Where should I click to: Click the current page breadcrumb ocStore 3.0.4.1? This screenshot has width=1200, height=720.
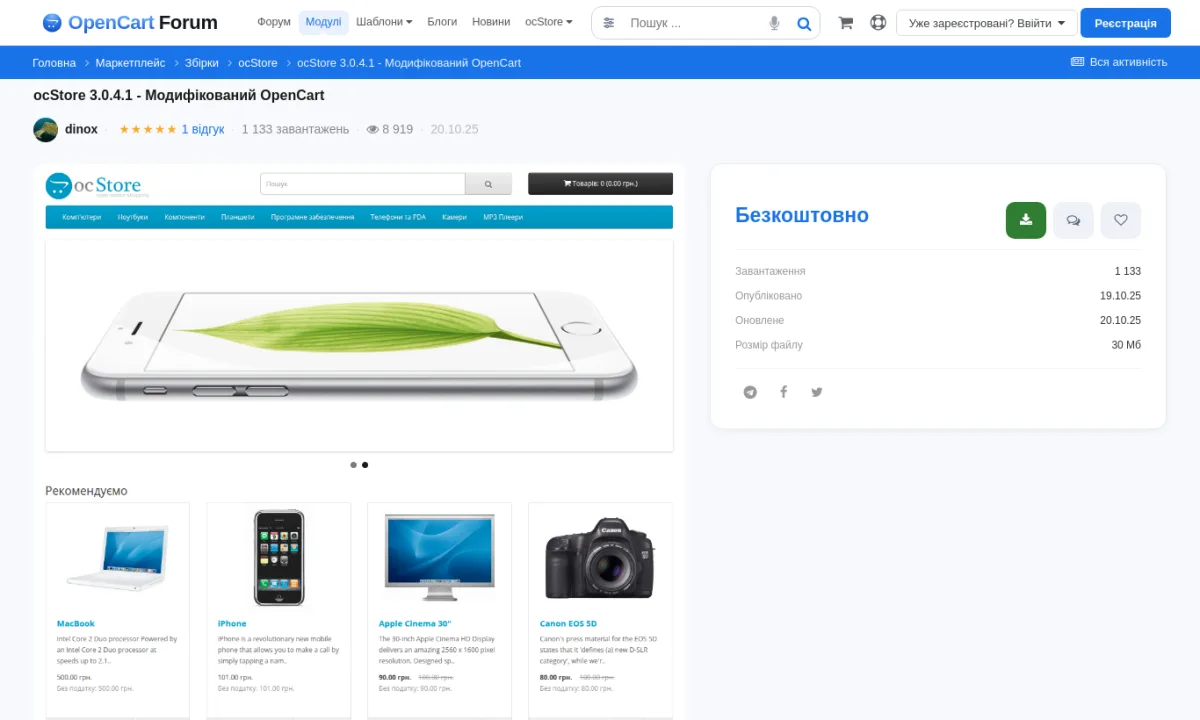click(x=409, y=62)
